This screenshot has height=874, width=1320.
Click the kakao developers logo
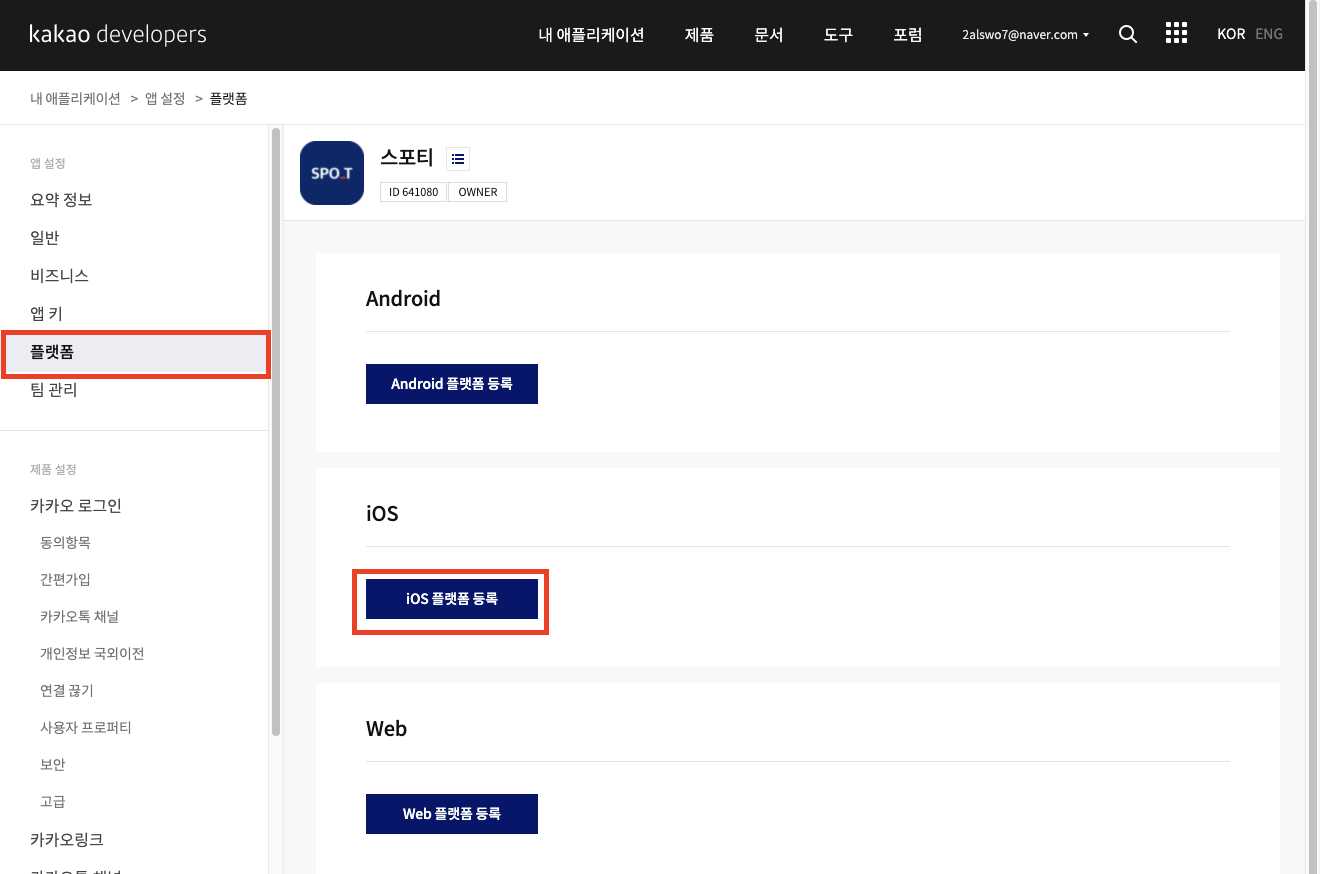[118, 34]
